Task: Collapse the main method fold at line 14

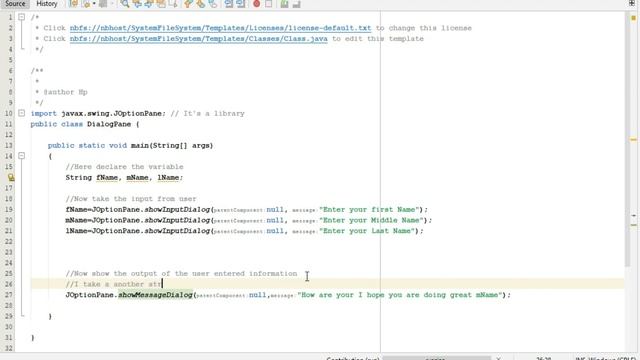Action: pyautogui.click(x=22, y=156)
